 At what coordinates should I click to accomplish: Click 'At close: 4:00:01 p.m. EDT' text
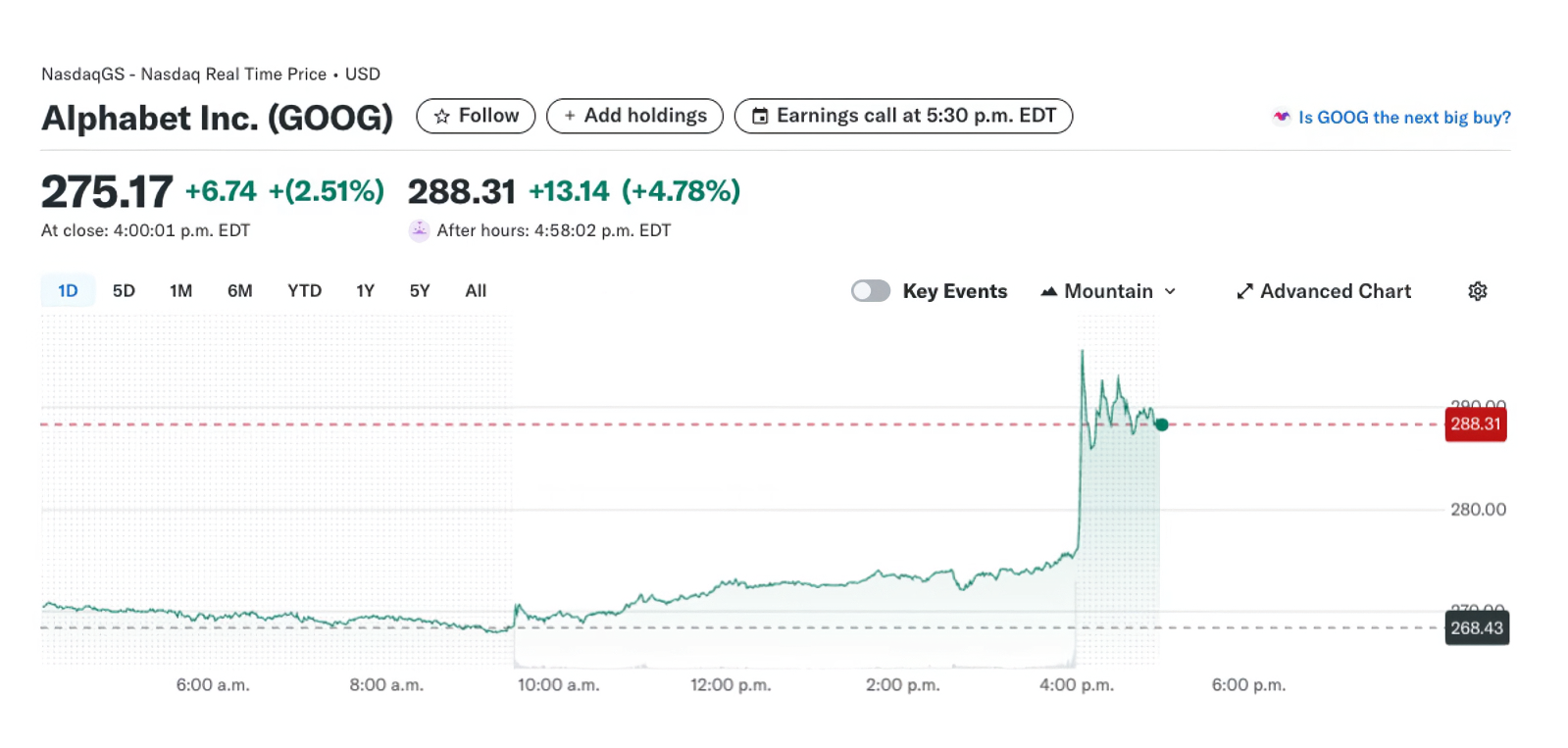tap(145, 230)
